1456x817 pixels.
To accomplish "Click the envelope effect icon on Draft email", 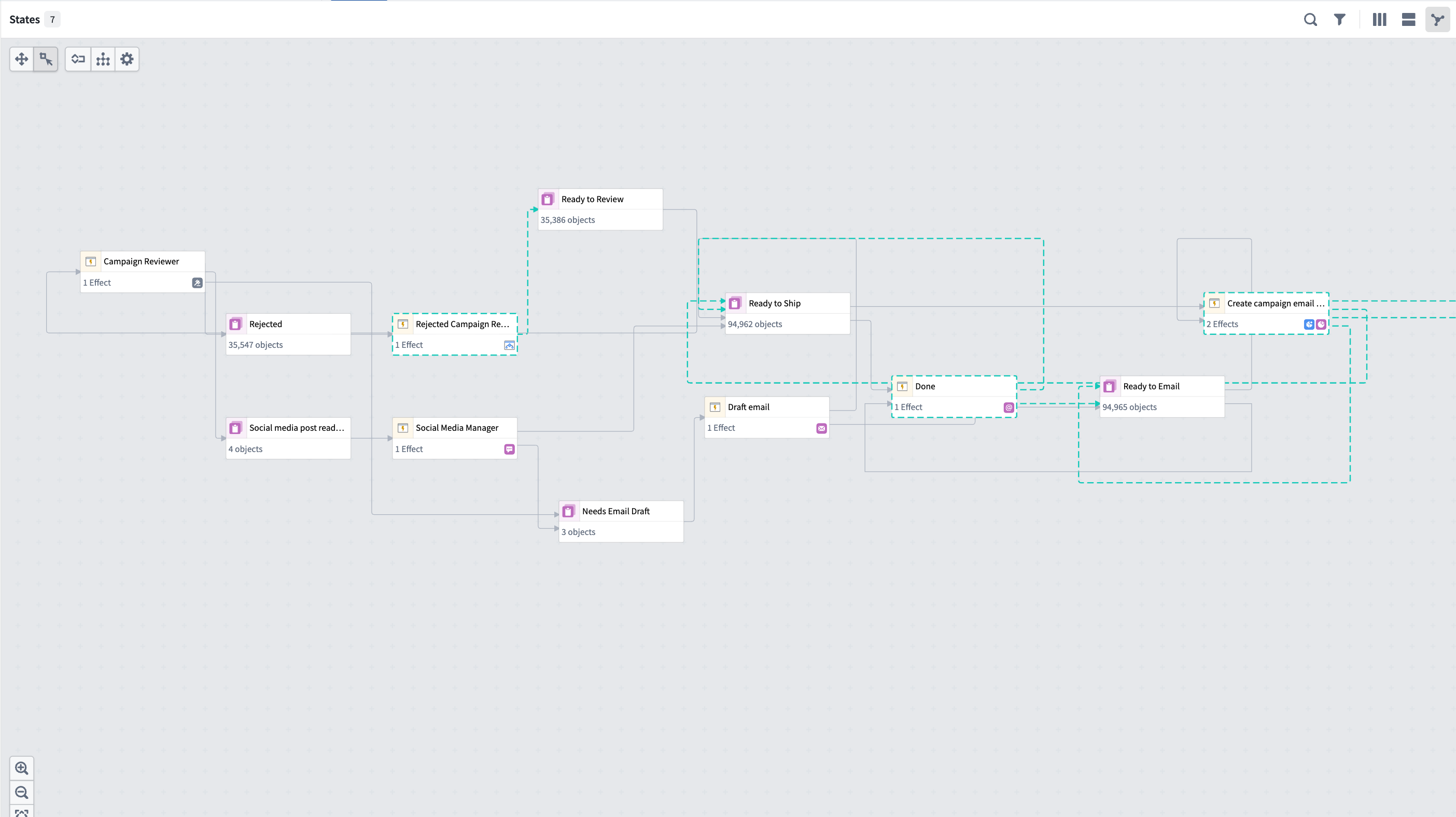I will coord(821,428).
